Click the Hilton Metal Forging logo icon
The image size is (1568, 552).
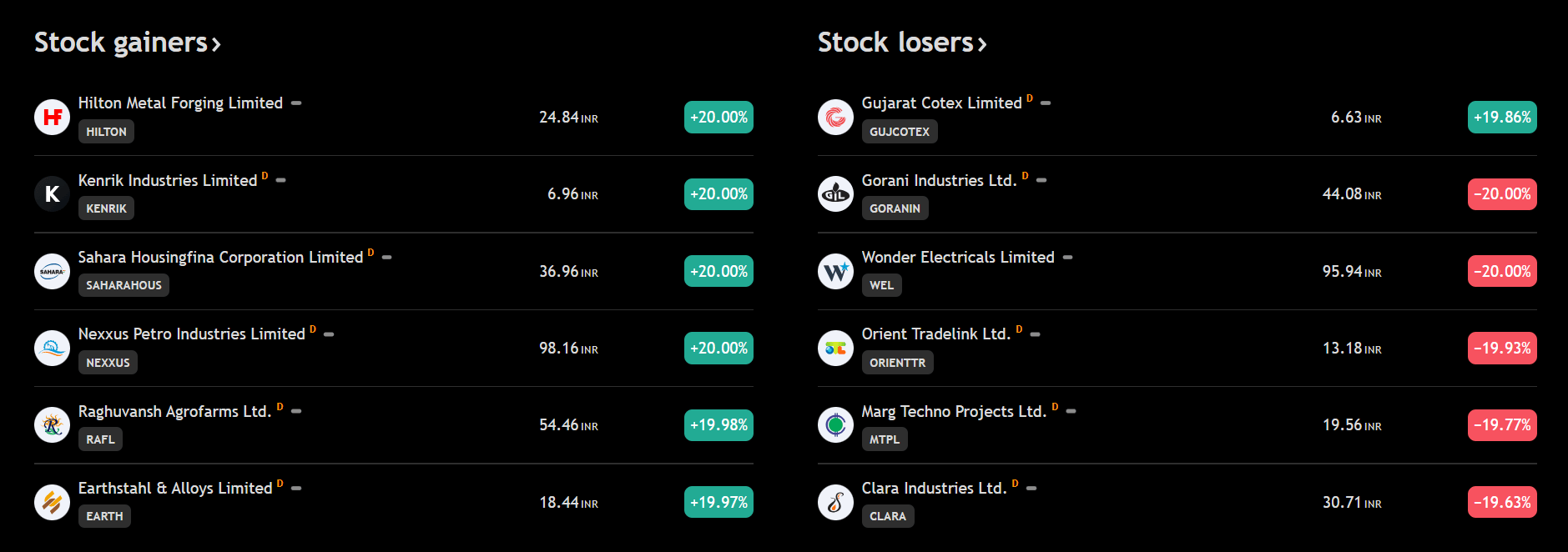point(52,117)
